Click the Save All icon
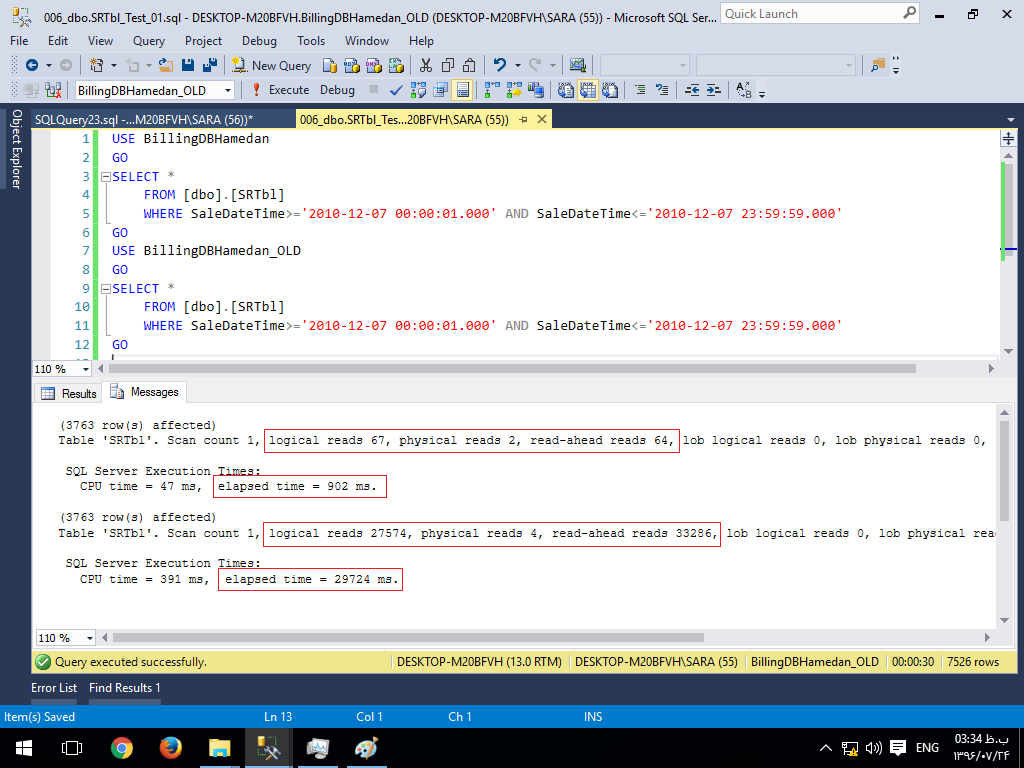 (x=210, y=65)
